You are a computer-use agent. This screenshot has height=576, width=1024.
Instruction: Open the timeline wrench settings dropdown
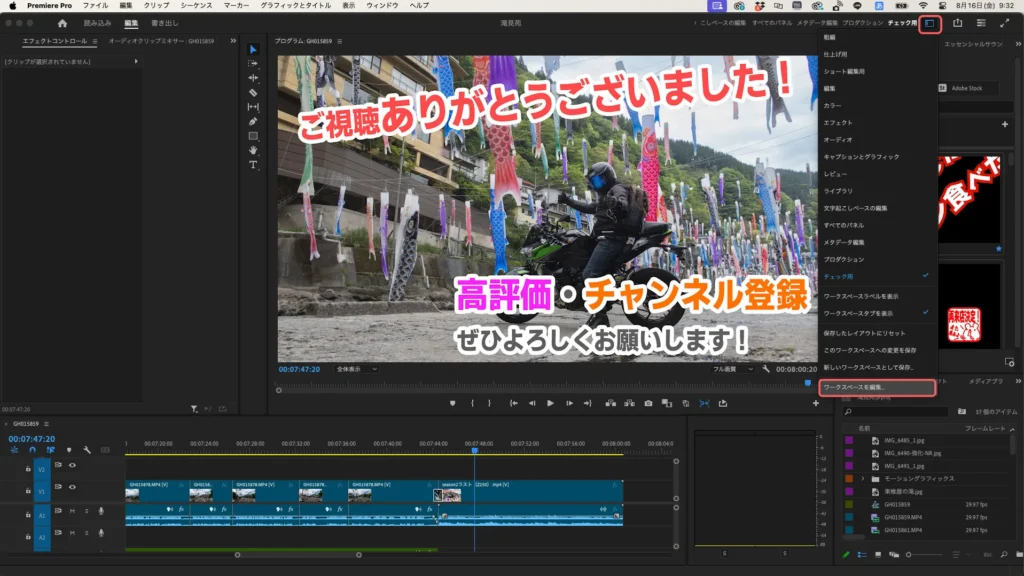pyautogui.click(x=86, y=450)
